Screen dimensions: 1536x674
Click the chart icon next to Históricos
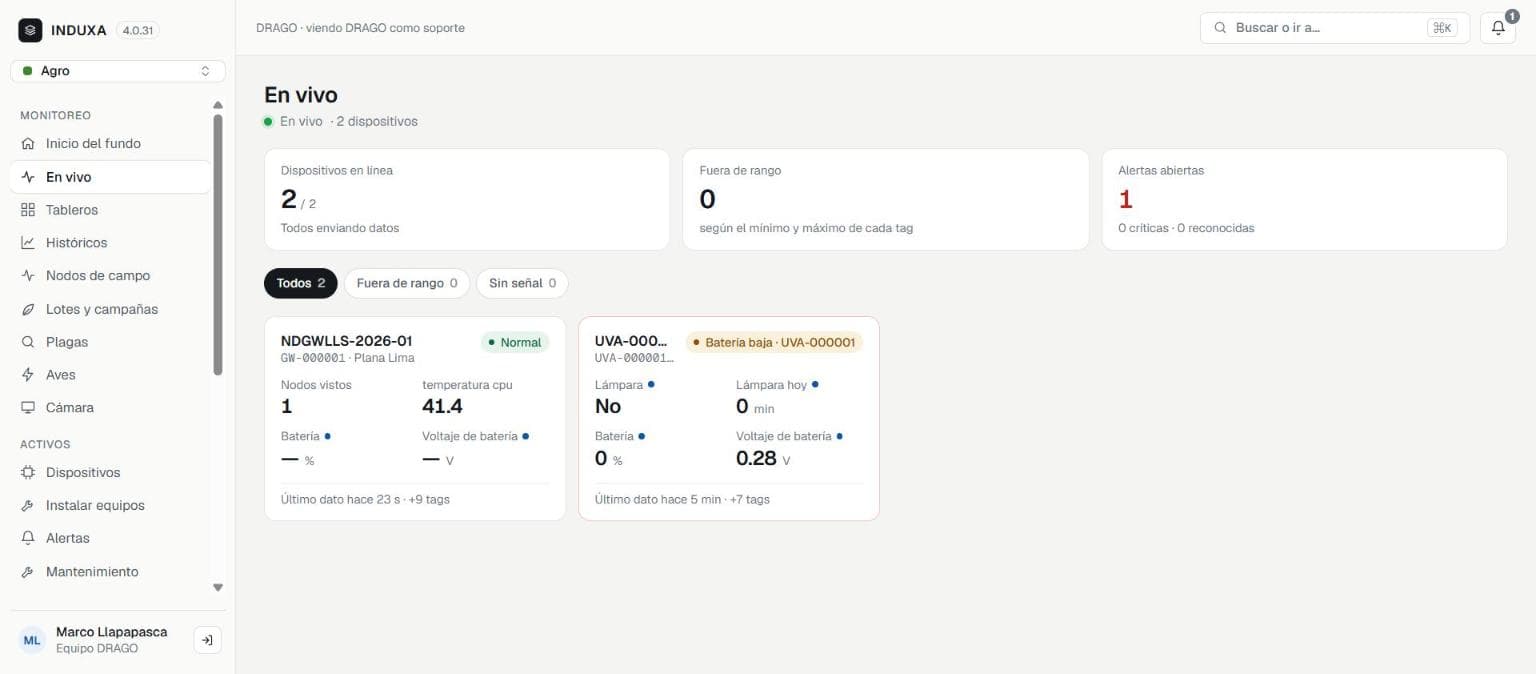pyautogui.click(x=28, y=243)
